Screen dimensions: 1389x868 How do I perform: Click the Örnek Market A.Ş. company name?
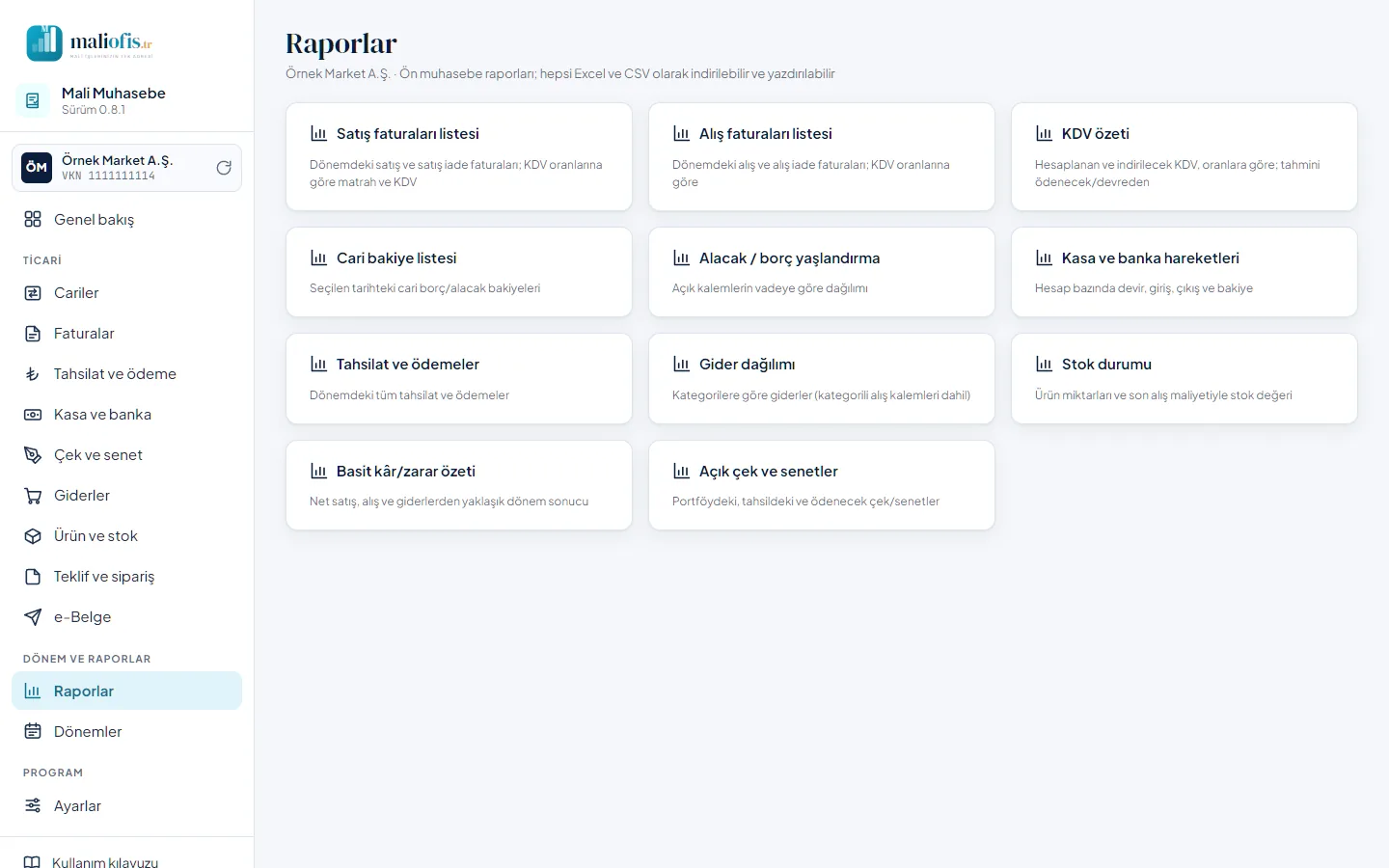pyautogui.click(x=118, y=160)
